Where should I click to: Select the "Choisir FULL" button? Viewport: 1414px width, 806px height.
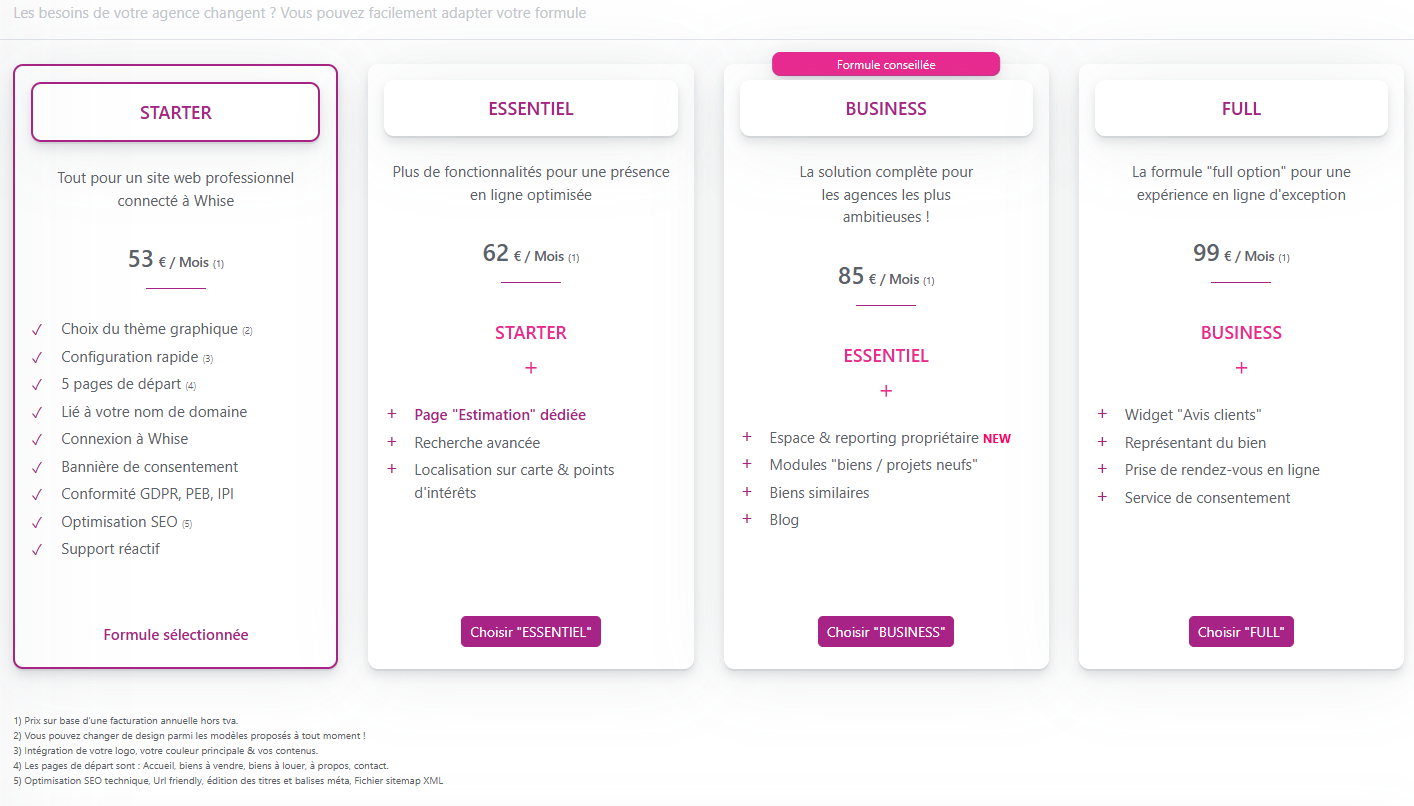[1241, 632]
